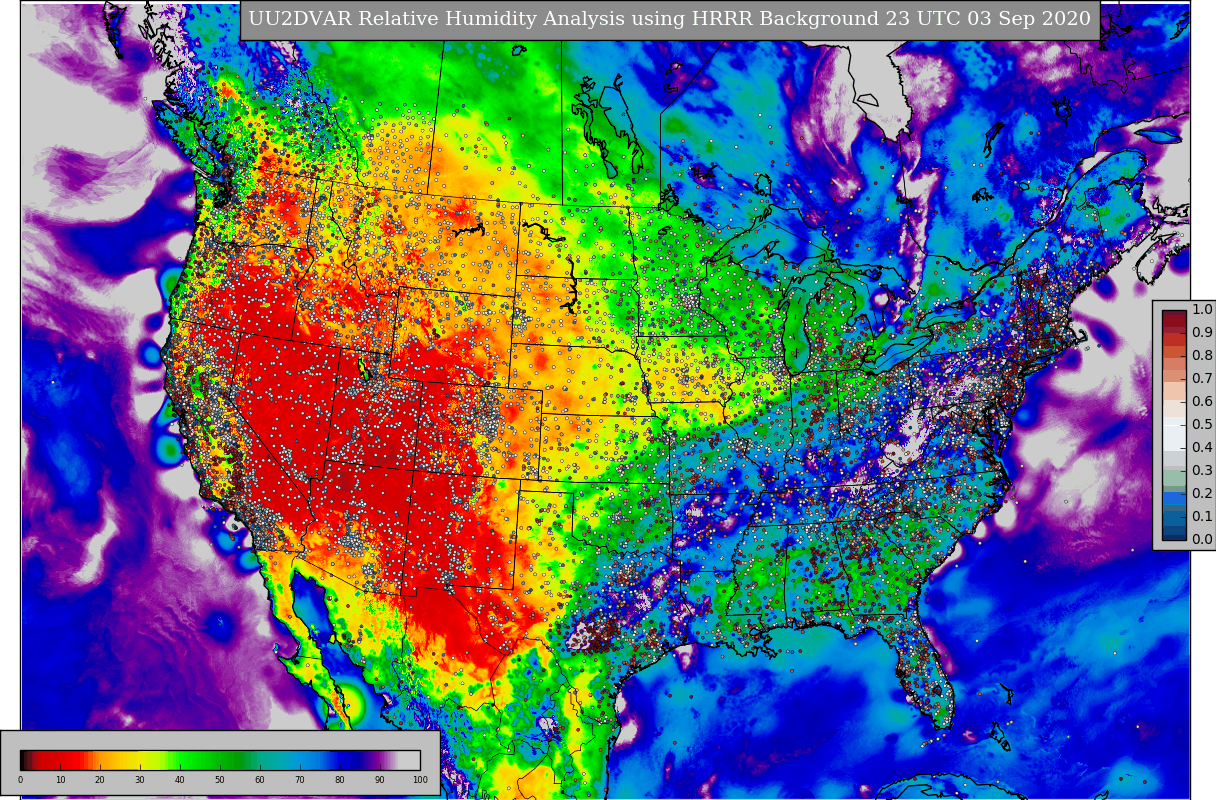Image resolution: width=1216 pixels, height=800 pixels.
Task: Click the purple segment above the 90 tick
Action: click(380, 760)
